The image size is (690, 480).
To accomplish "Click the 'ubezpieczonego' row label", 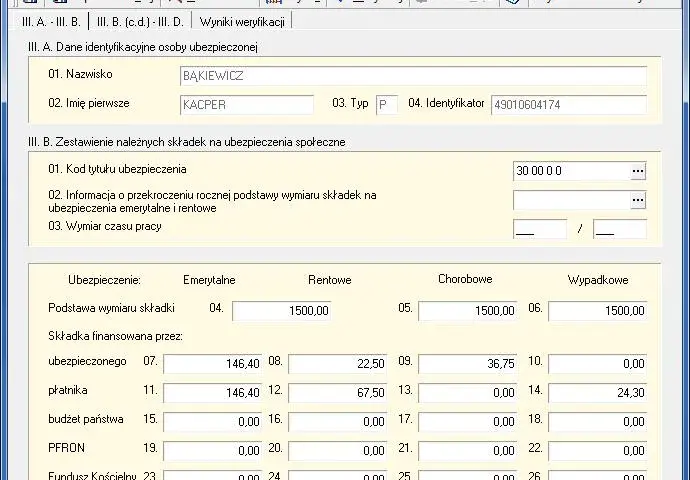I will (x=87, y=362).
